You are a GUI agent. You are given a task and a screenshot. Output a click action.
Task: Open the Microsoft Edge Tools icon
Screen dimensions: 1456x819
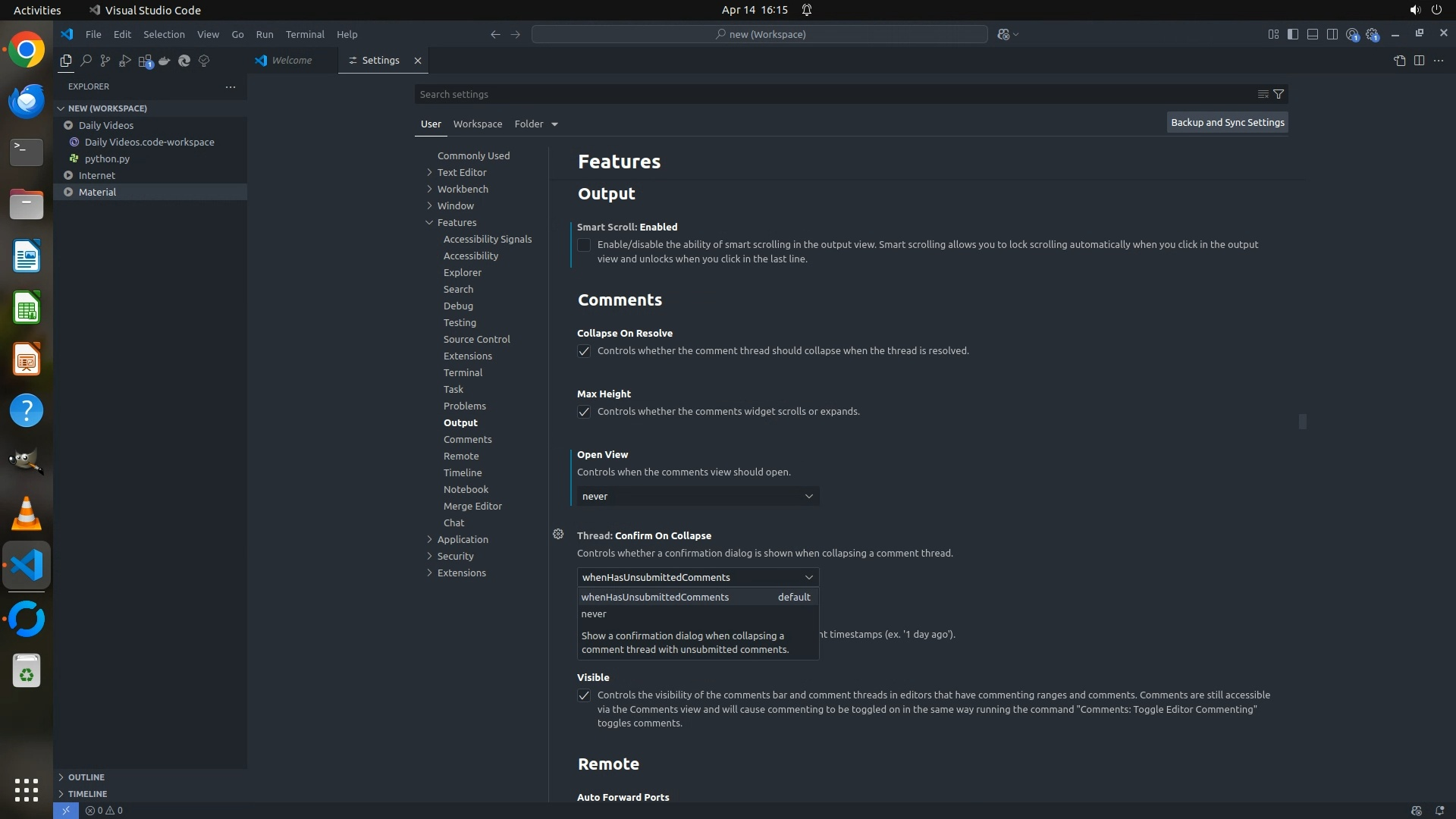click(x=184, y=61)
